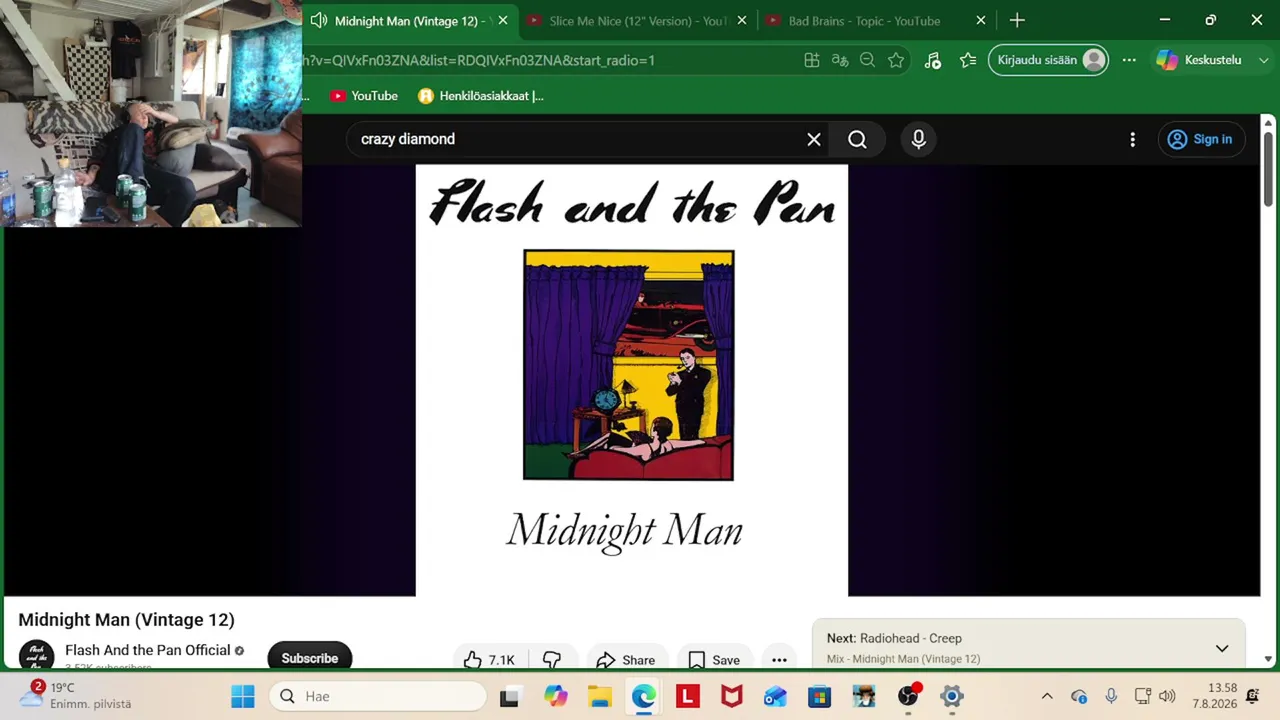Open a new browser tab
This screenshot has width=1280, height=720.
pyautogui.click(x=1017, y=20)
